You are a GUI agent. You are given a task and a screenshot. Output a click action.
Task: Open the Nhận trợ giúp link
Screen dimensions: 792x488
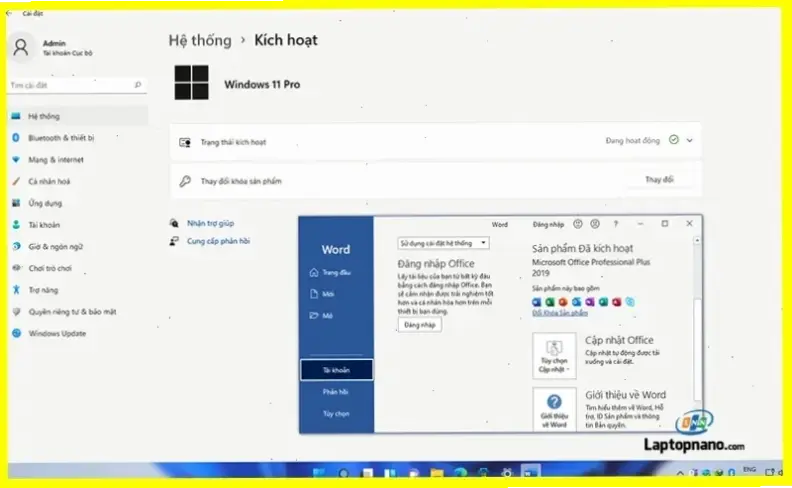(210, 223)
